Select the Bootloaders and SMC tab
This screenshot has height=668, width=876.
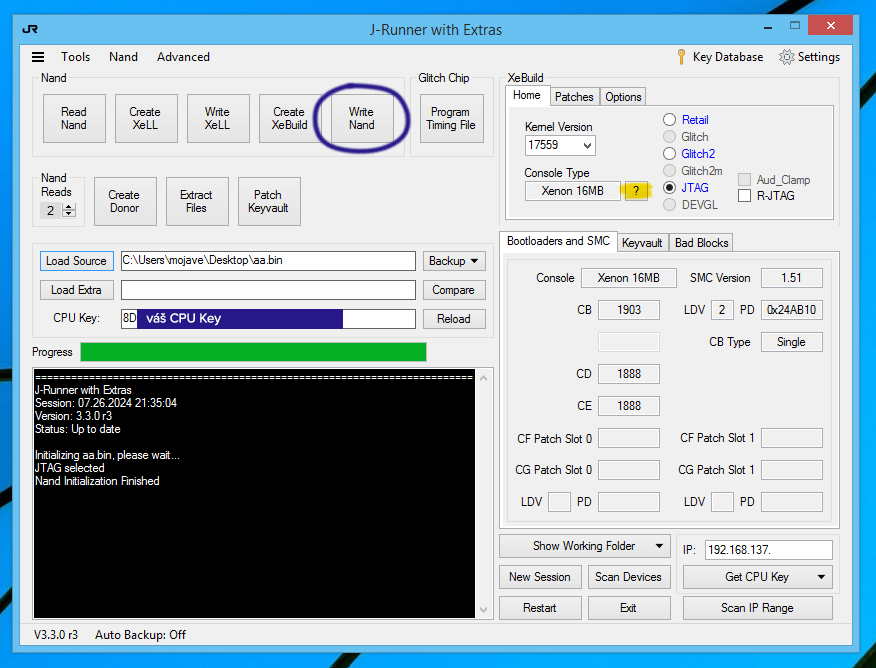click(x=558, y=241)
